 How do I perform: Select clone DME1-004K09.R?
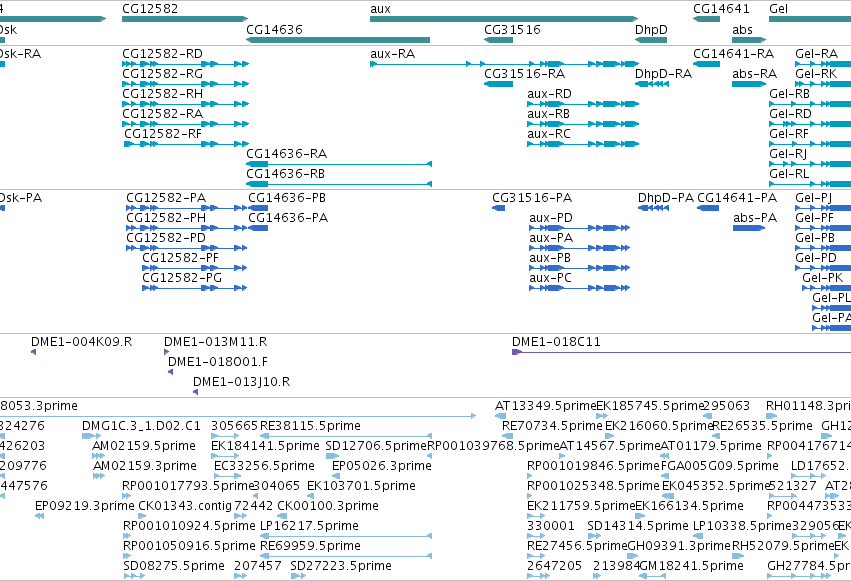click(x=33, y=352)
